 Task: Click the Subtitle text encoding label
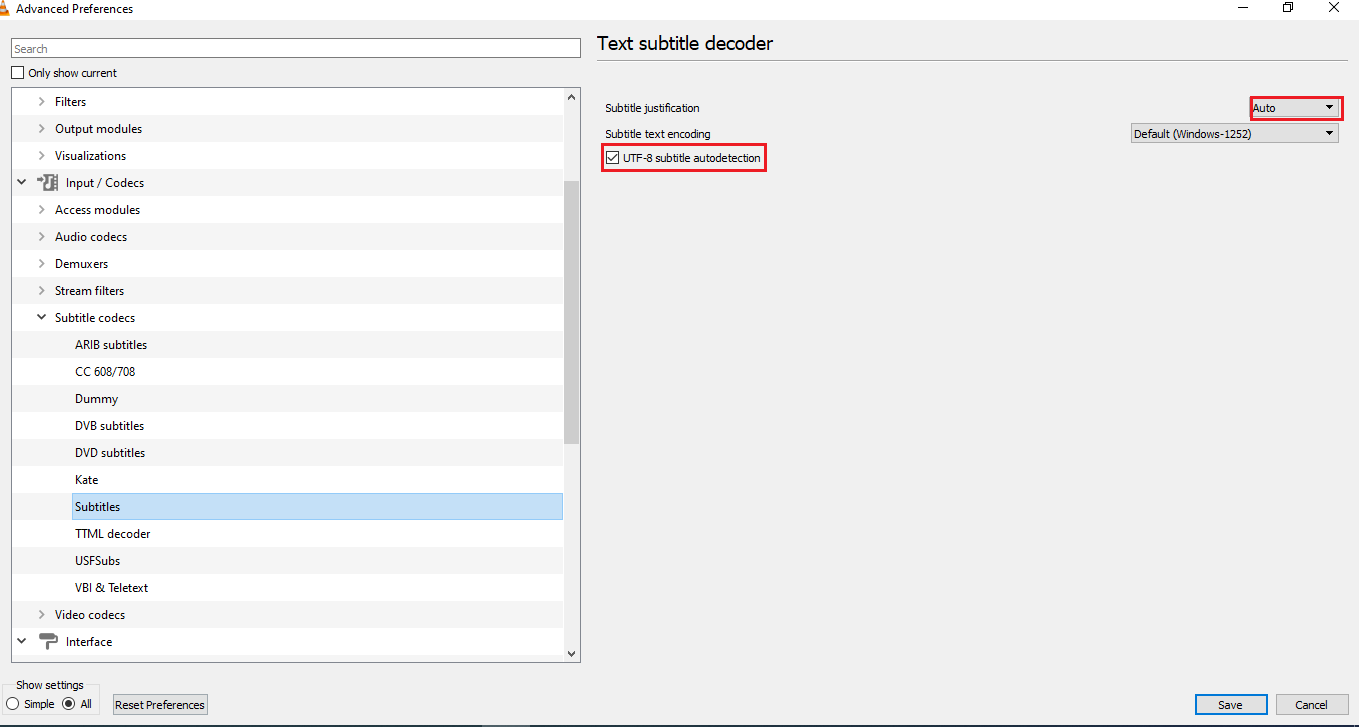pyautogui.click(x=658, y=134)
